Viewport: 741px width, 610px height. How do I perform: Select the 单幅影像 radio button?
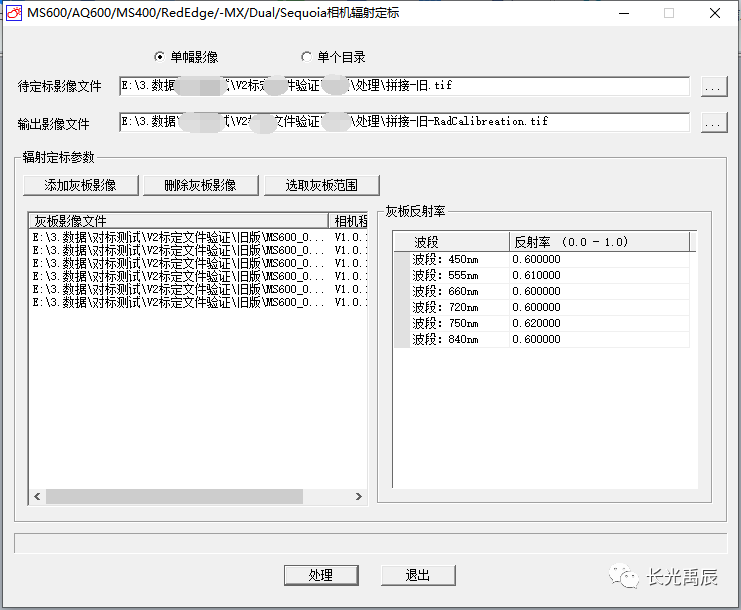[x=160, y=57]
